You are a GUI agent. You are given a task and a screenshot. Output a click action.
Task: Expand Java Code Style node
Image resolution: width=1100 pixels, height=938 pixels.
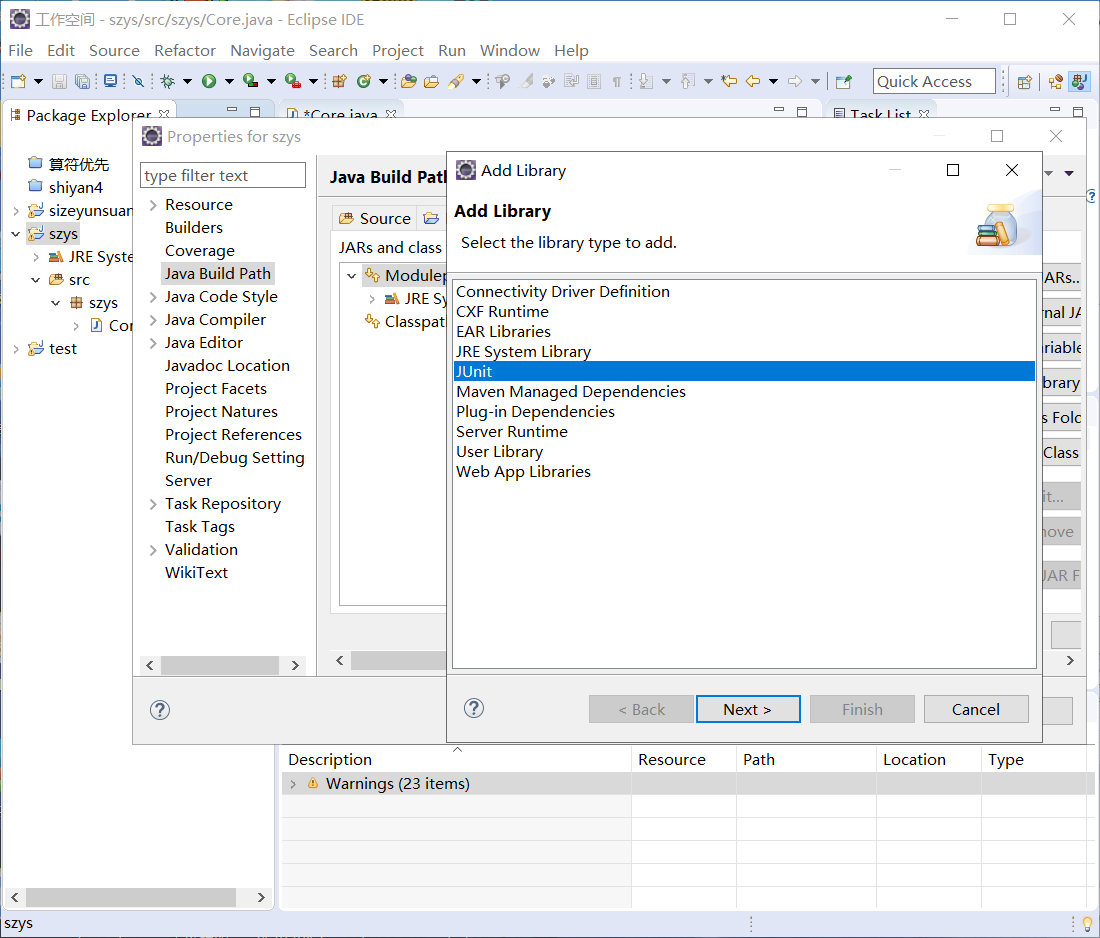(x=153, y=297)
